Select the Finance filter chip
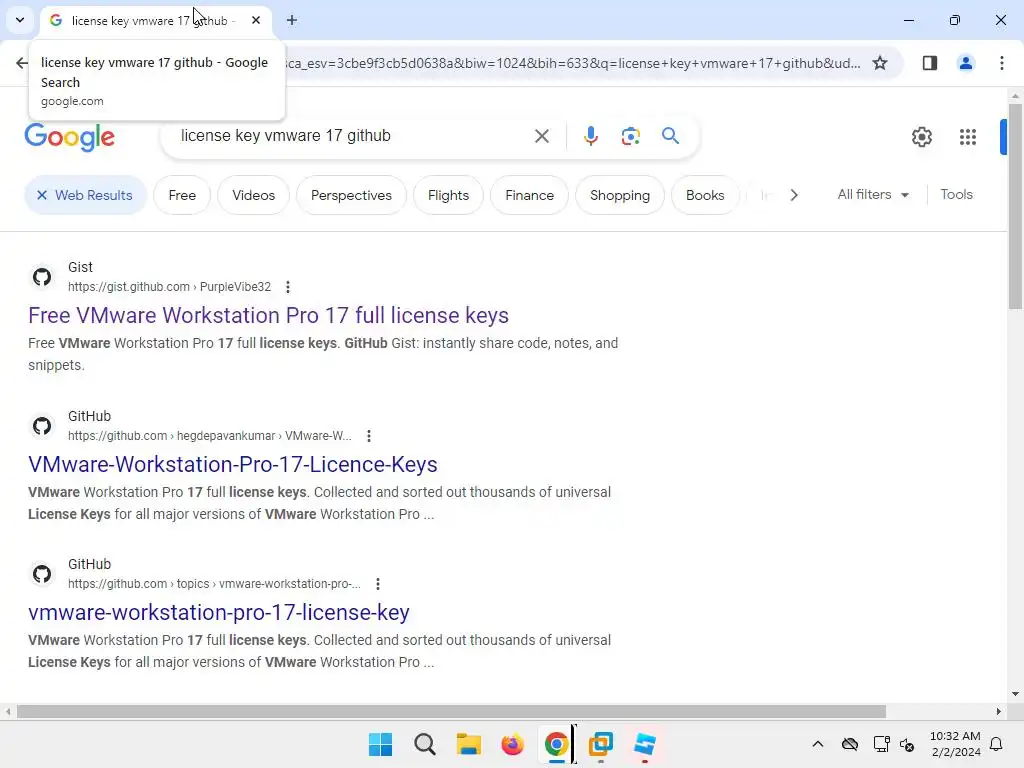The width and height of the screenshot is (1024, 768). click(x=530, y=195)
